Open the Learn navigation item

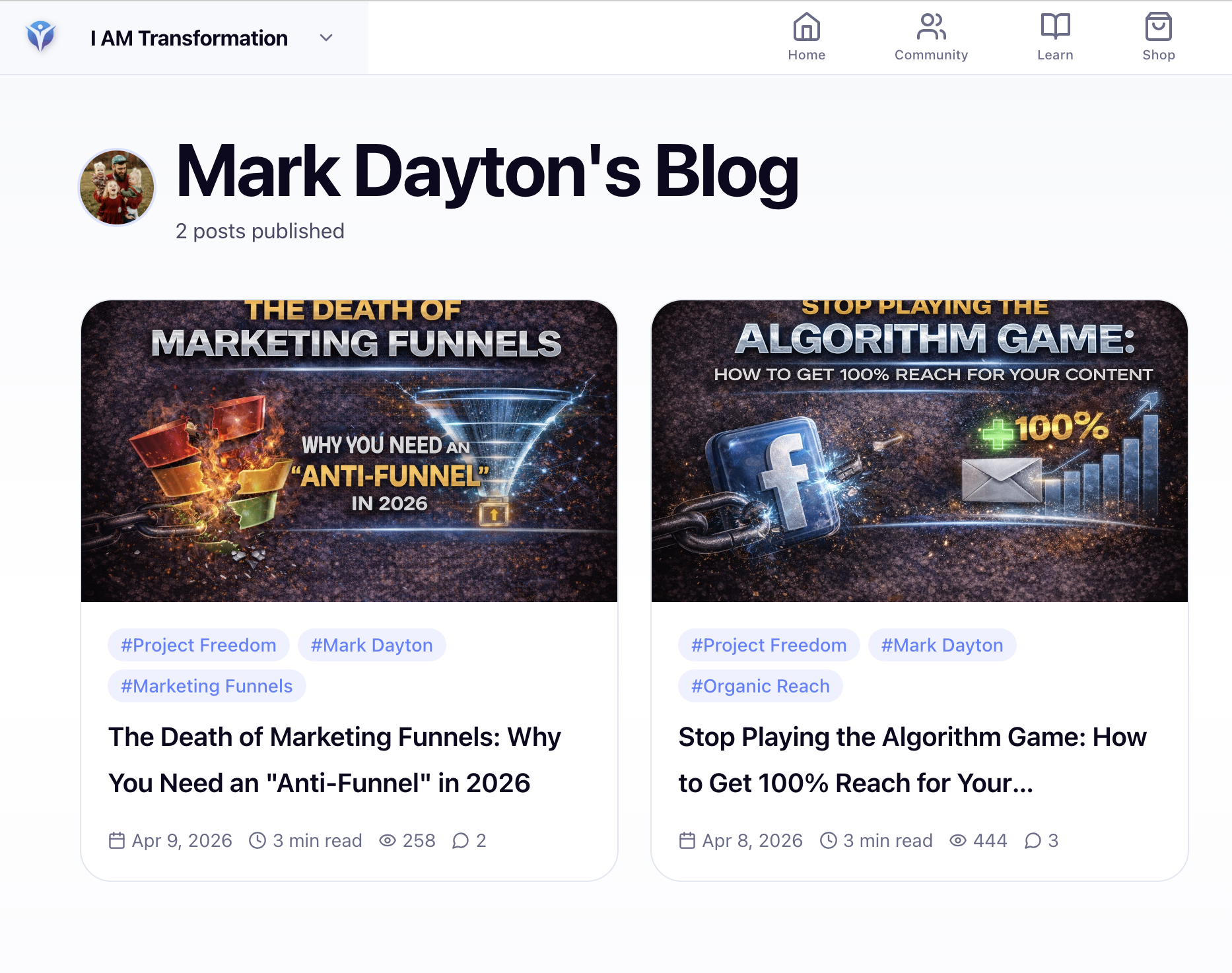coord(1055,37)
